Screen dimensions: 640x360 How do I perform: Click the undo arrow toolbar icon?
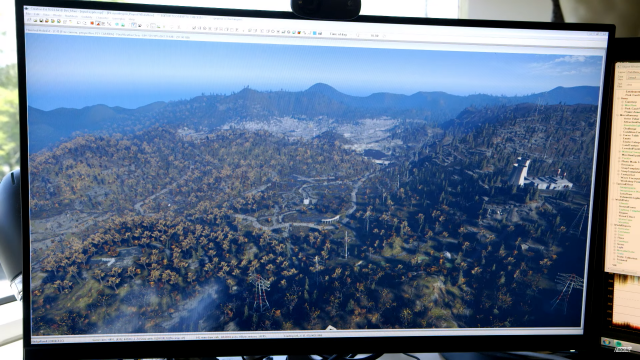79,23
